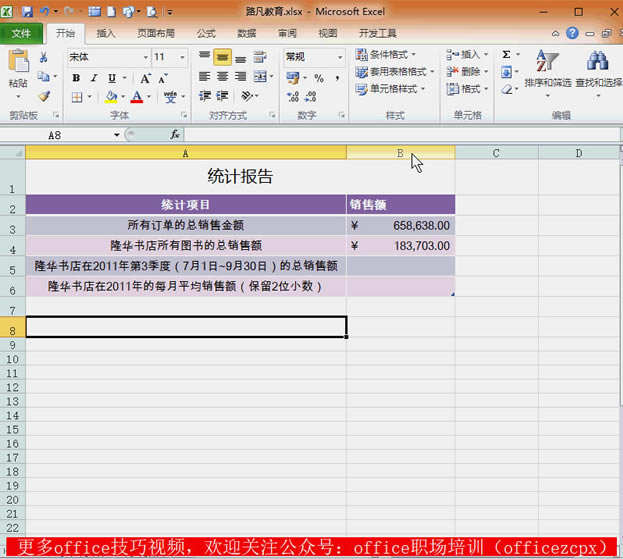The image size is (623, 559).
Task: Open Find and Select binoculars tool
Action: coord(598,62)
